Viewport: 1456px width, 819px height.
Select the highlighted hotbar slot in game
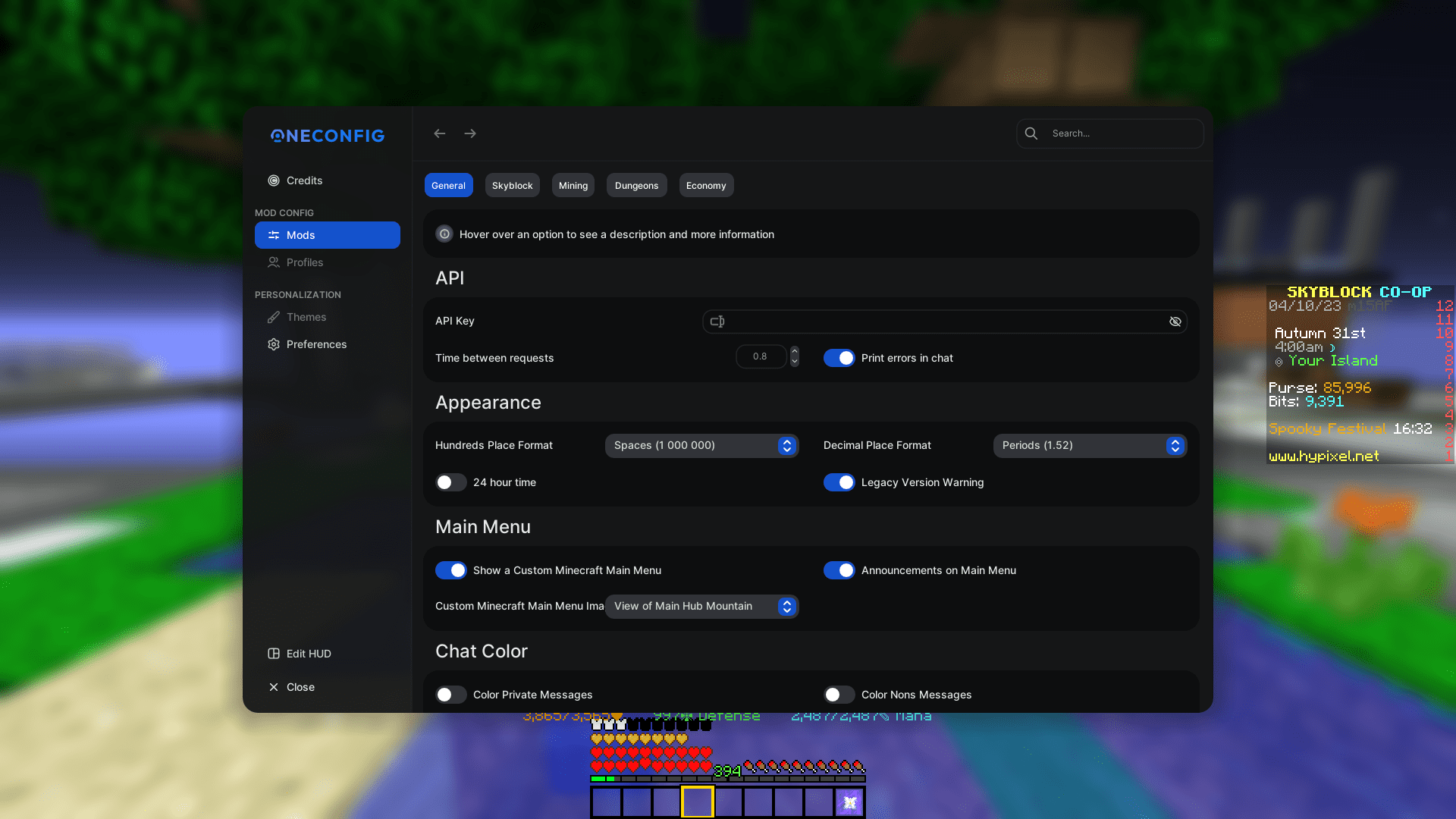pyautogui.click(x=698, y=802)
